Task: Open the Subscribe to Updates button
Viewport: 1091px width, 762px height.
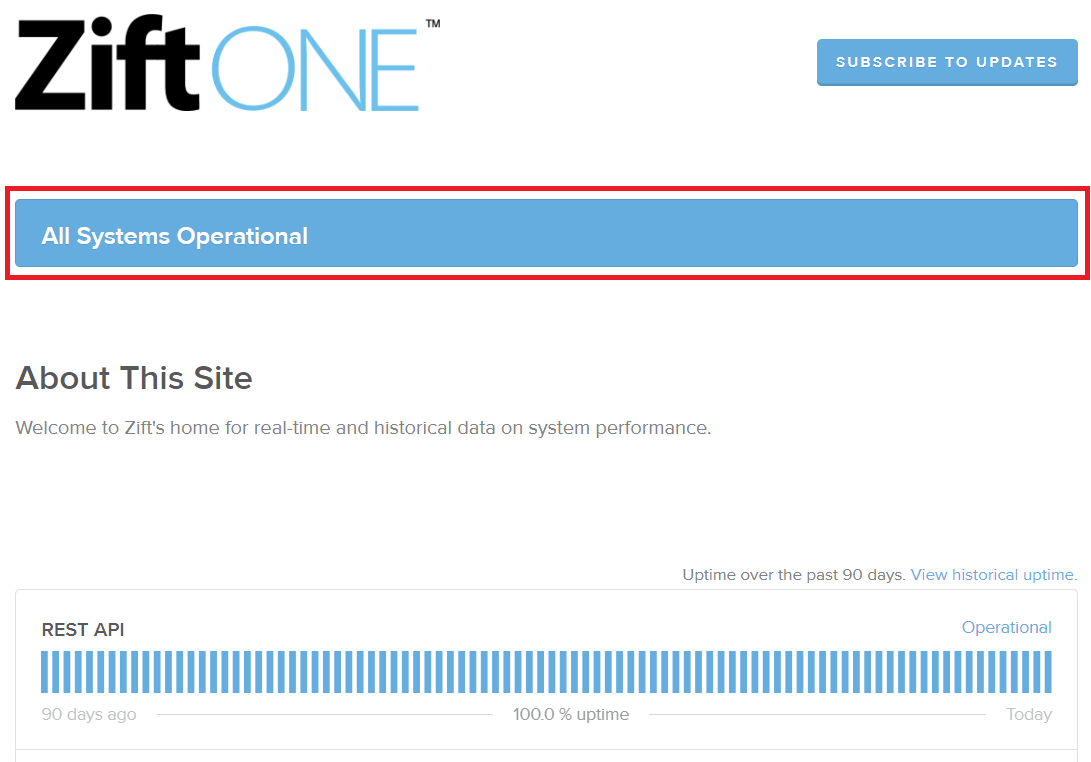Action: tap(946, 61)
